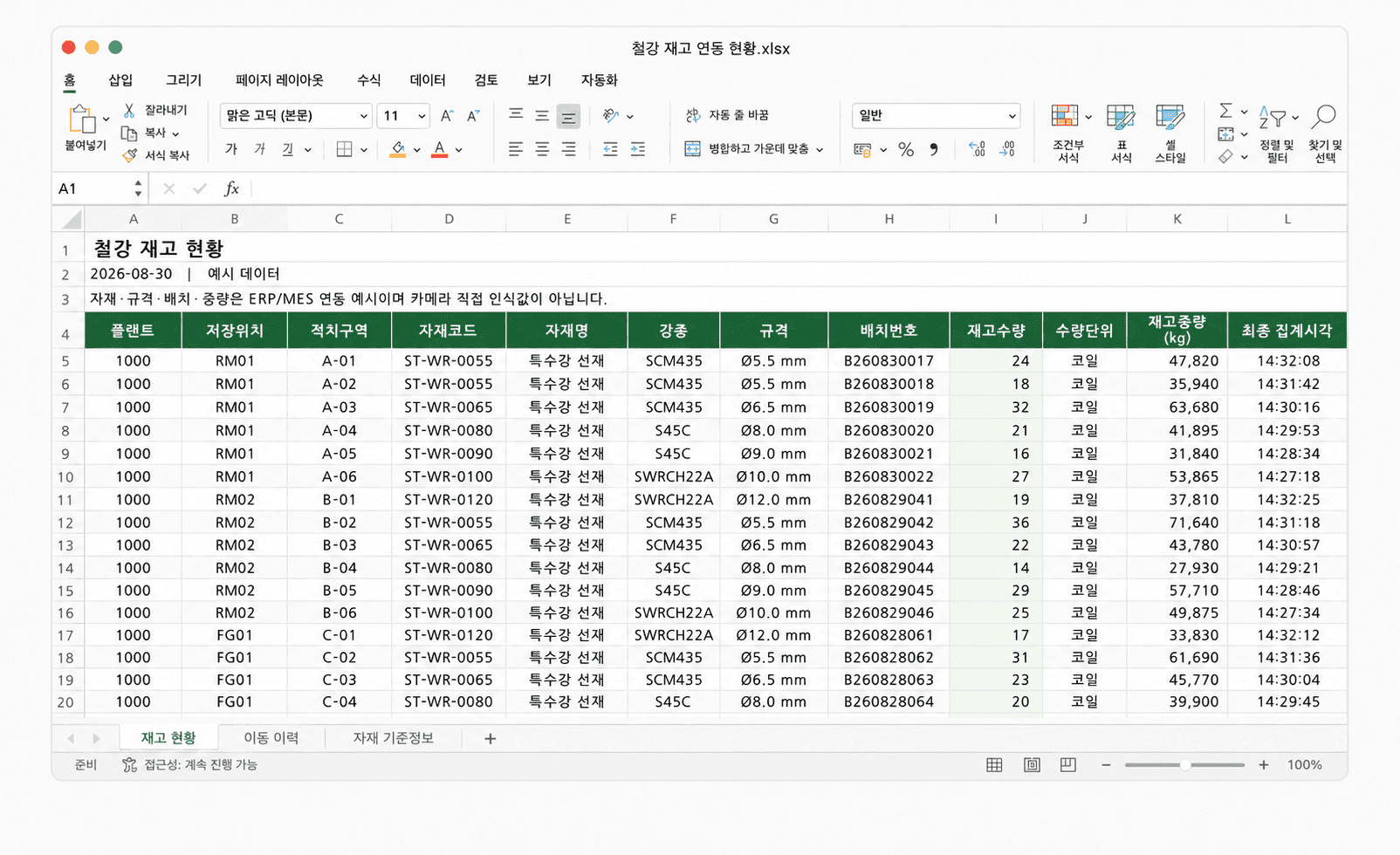Click zoom in plus button
The height and width of the screenshot is (855, 1400).
pos(1263,765)
